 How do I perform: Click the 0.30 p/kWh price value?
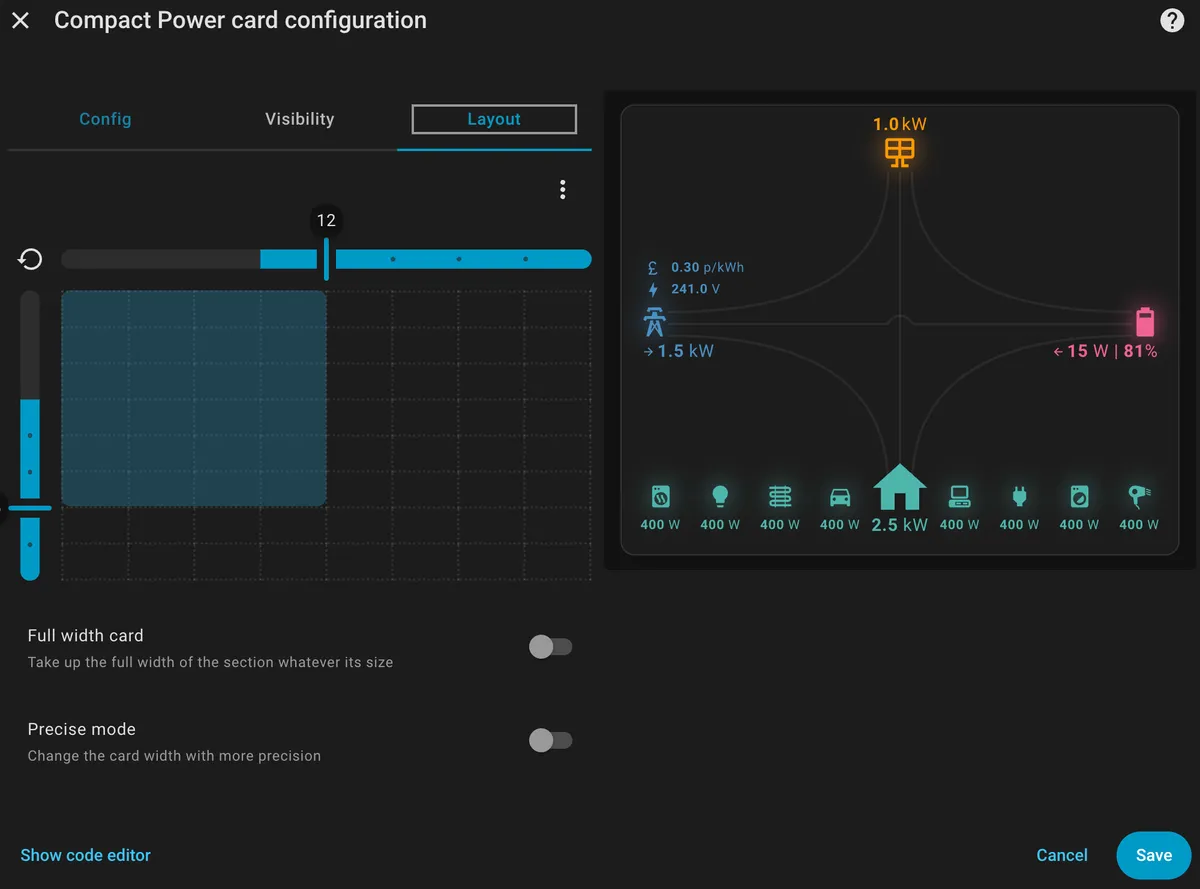(x=708, y=268)
